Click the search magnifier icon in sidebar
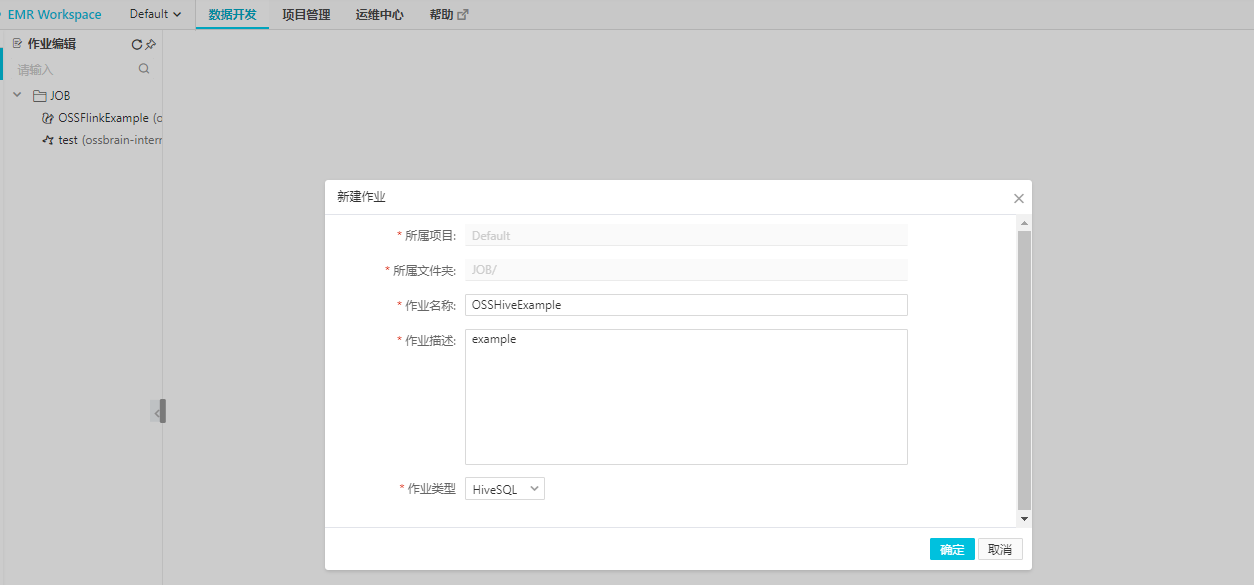The height and width of the screenshot is (585, 1254). tap(144, 69)
